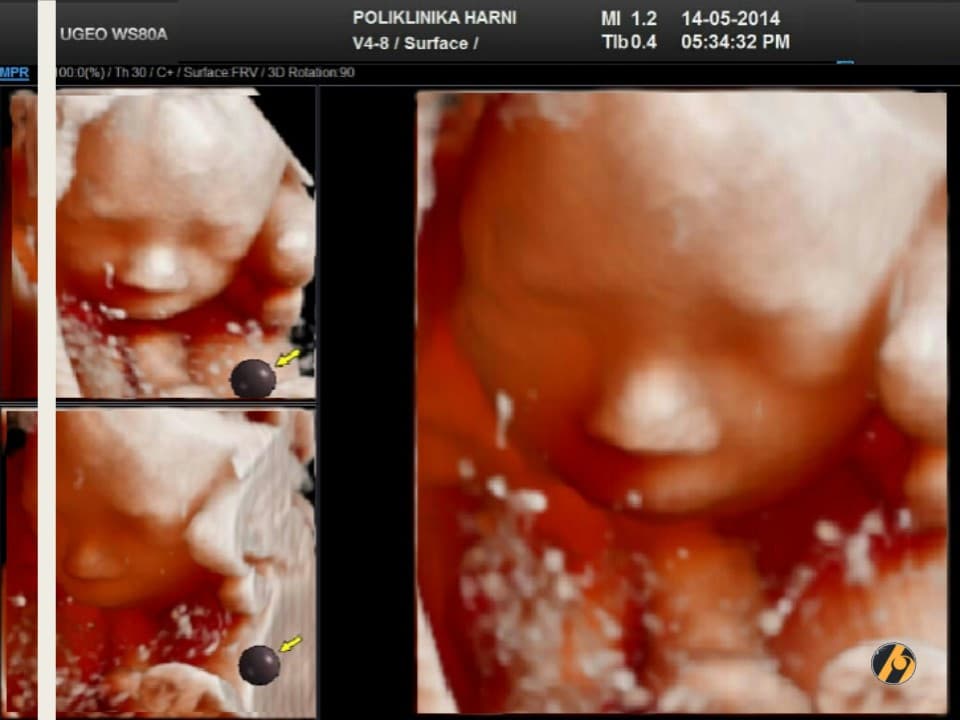This screenshot has width=960, height=720.
Task: Click the MI 1.2 indicator
Action: pyautogui.click(x=629, y=18)
